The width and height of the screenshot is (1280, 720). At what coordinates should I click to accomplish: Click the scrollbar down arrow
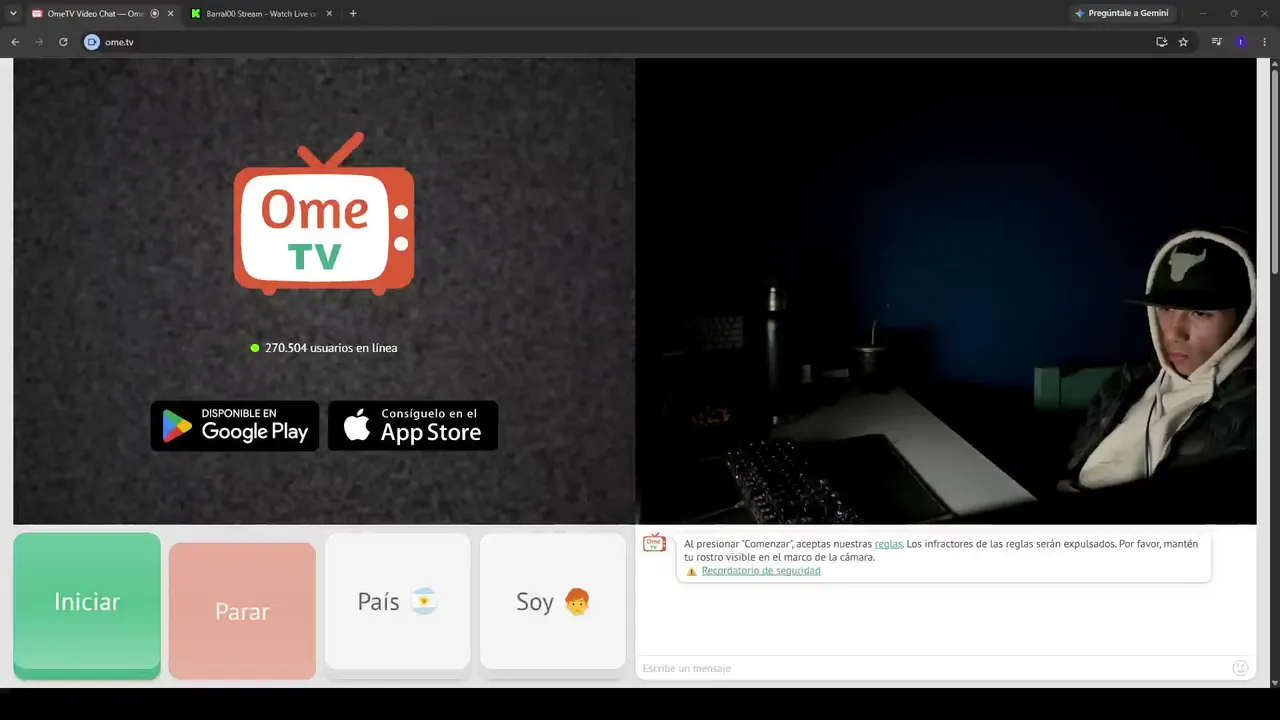click(x=1274, y=682)
